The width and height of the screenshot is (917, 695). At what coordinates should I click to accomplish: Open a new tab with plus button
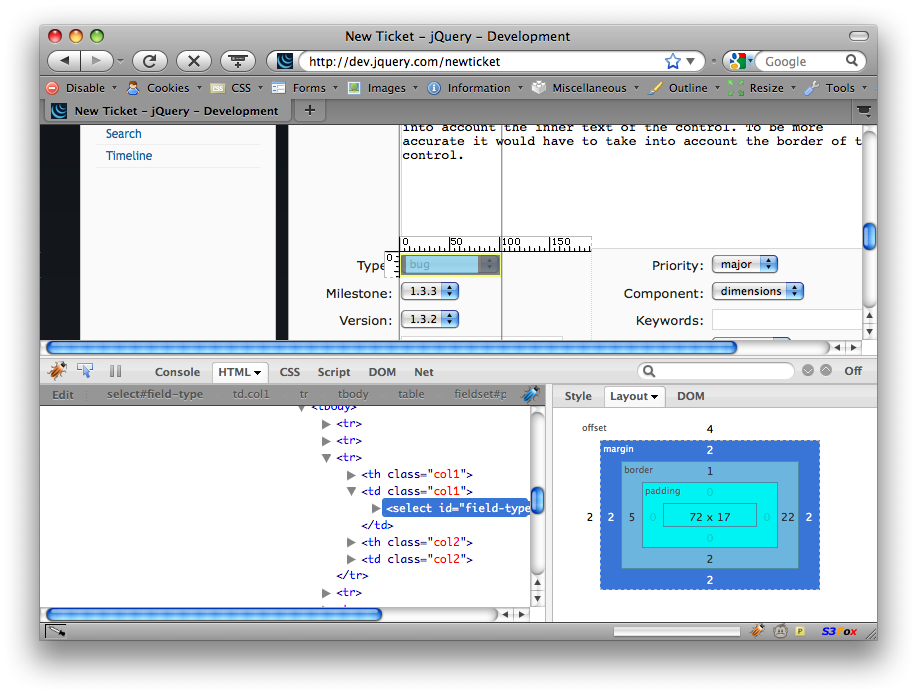click(x=309, y=111)
